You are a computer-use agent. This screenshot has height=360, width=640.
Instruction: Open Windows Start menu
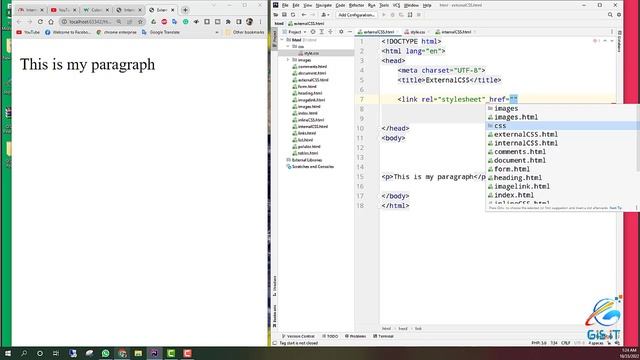point(7,353)
